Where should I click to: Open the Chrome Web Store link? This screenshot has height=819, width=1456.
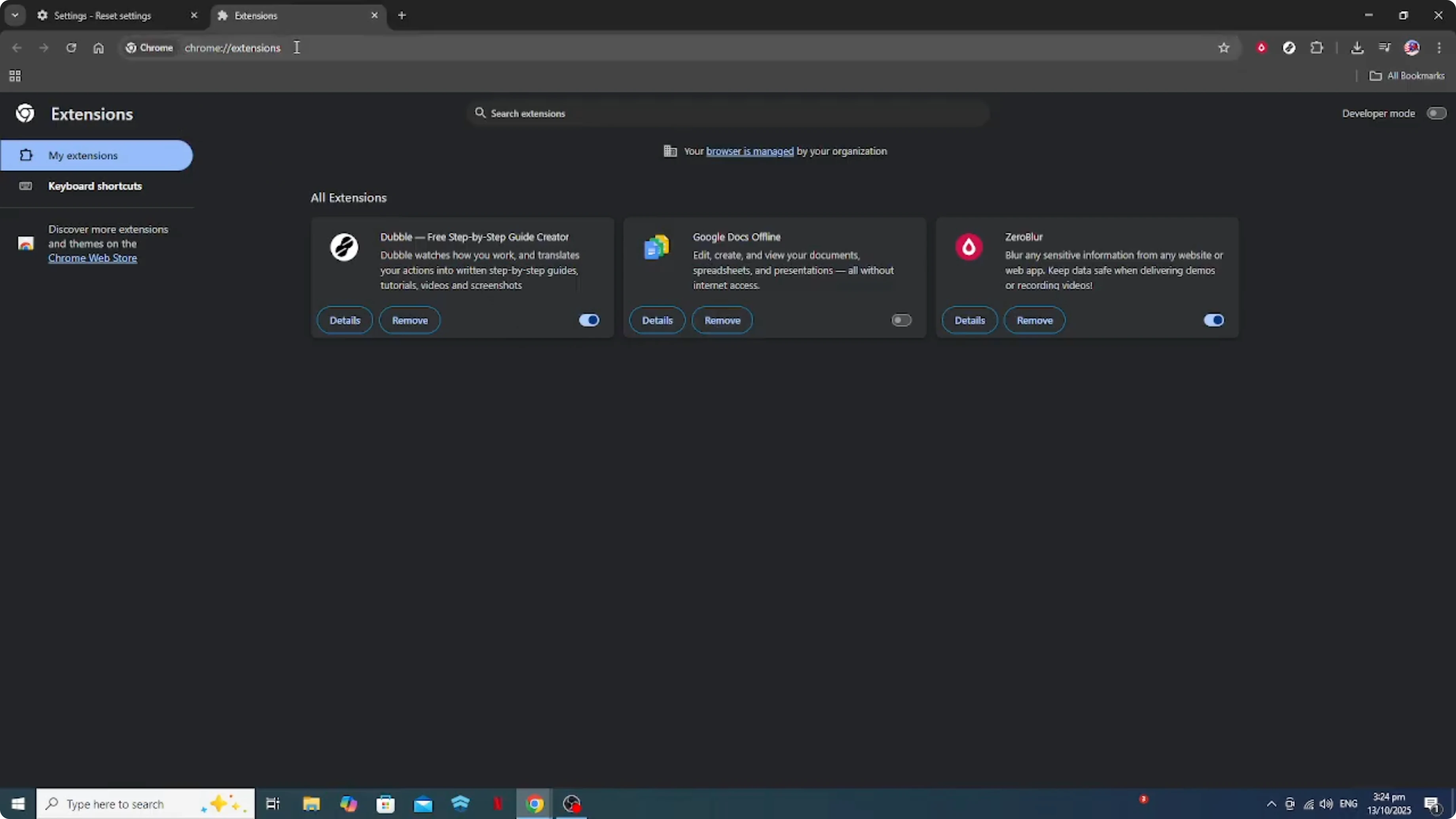point(92,258)
